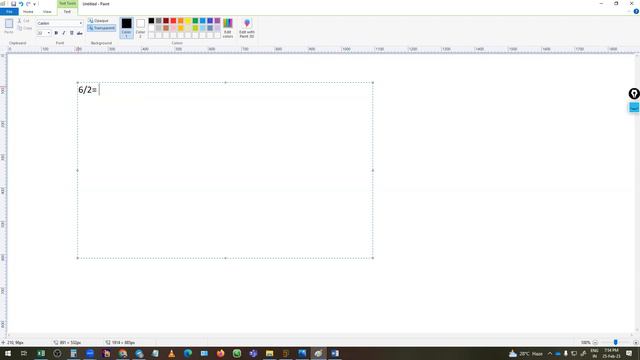
Task: Click the Cut button
Action: (24, 20)
